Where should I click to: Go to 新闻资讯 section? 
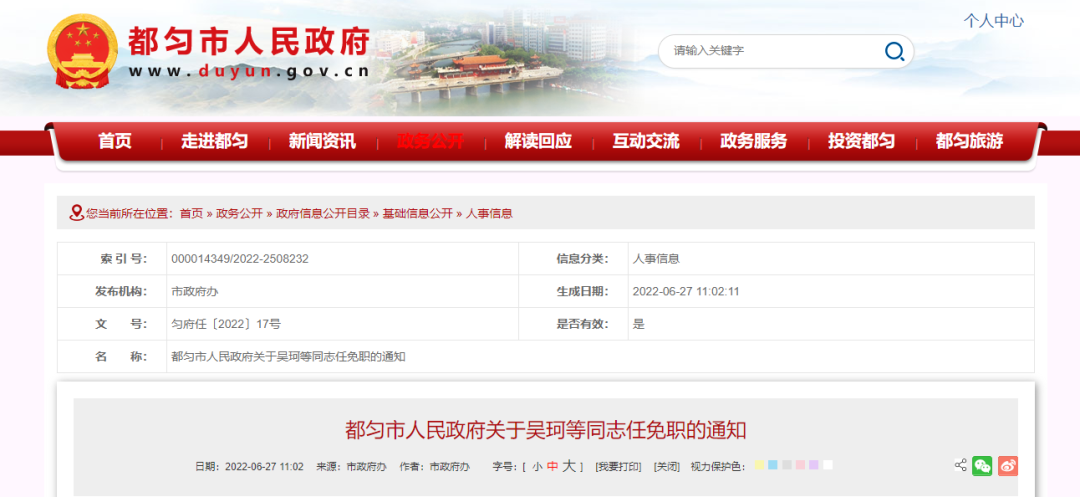tap(322, 141)
